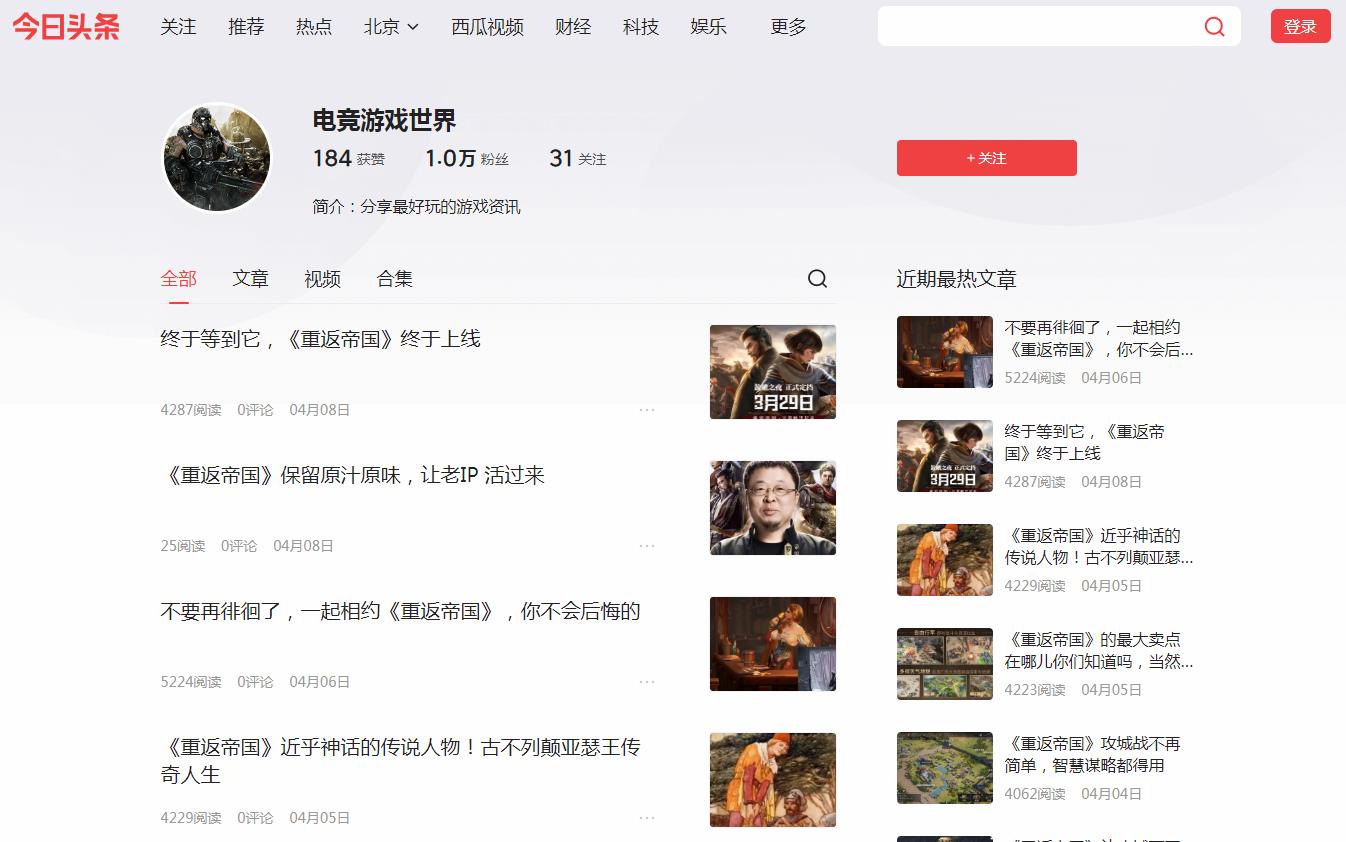
Task: Click the 今日头条 logo
Action: coord(66,26)
